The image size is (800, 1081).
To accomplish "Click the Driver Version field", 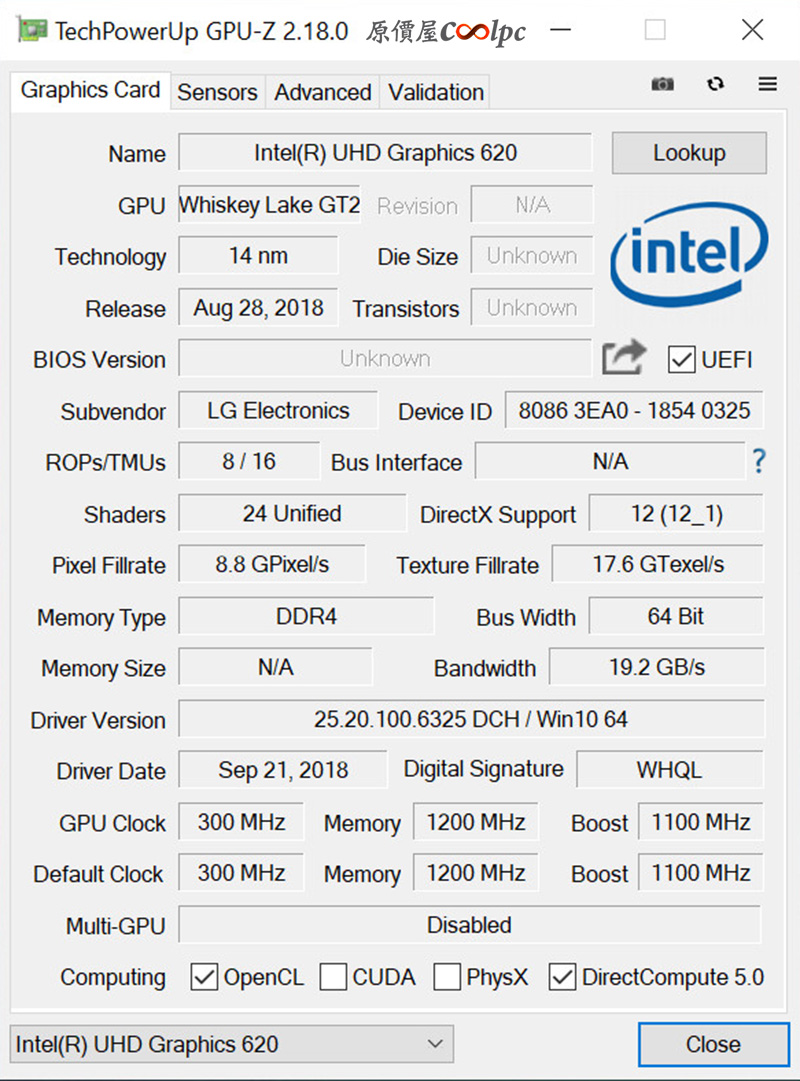I will 471,719.
